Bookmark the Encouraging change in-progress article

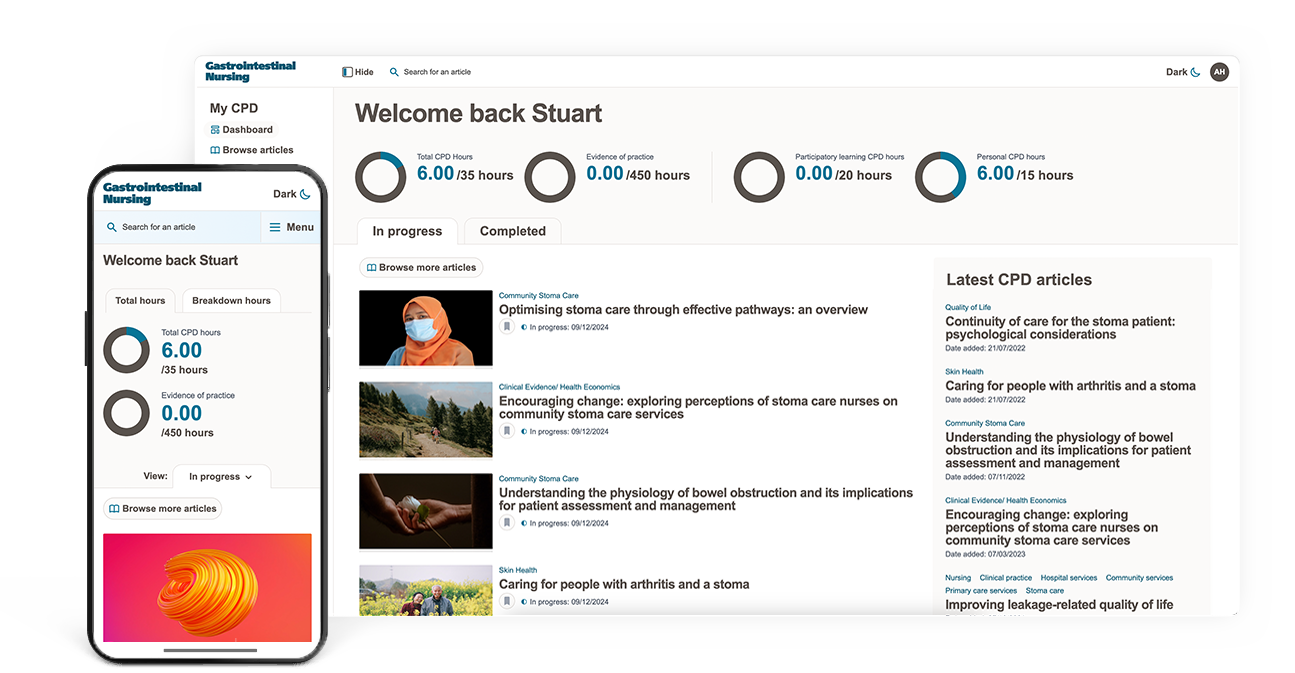point(507,431)
